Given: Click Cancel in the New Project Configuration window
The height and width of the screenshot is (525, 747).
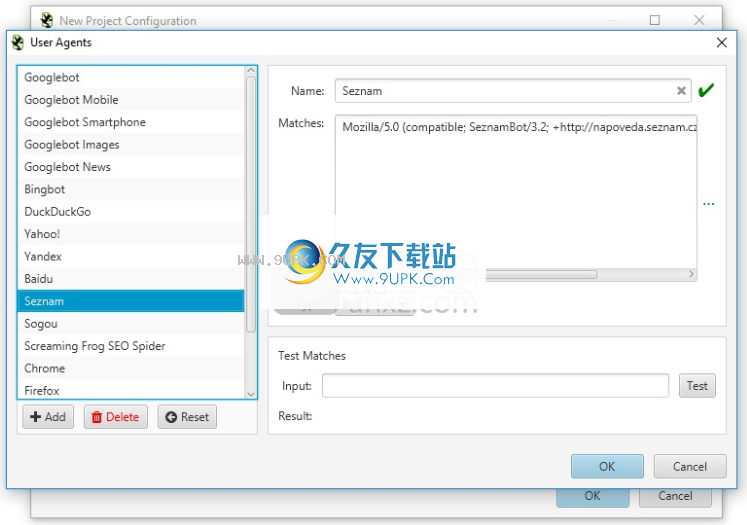Looking at the screenshot, I should (675, 496).
